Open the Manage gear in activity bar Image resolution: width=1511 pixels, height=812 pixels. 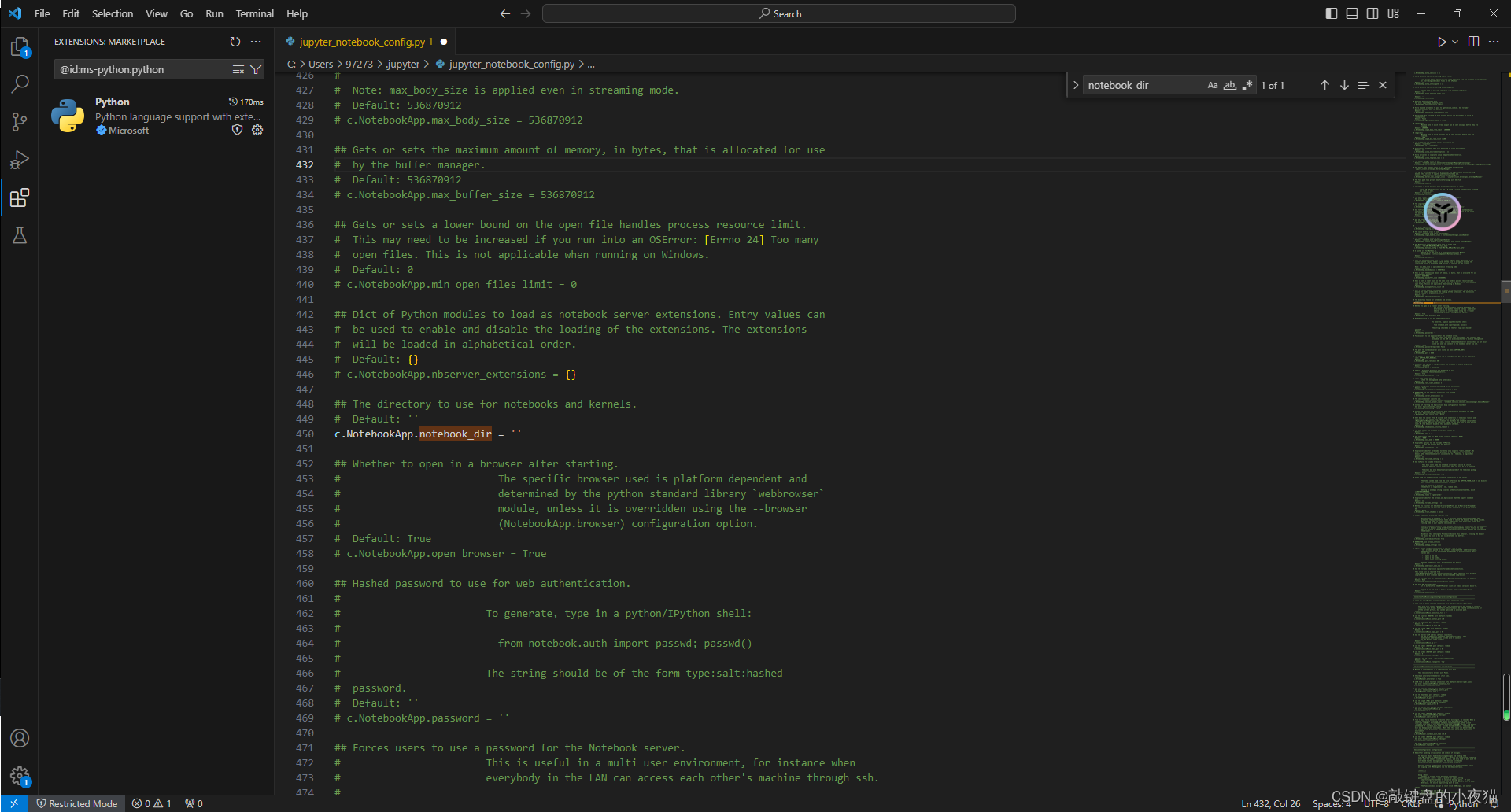tap(20, 776)
